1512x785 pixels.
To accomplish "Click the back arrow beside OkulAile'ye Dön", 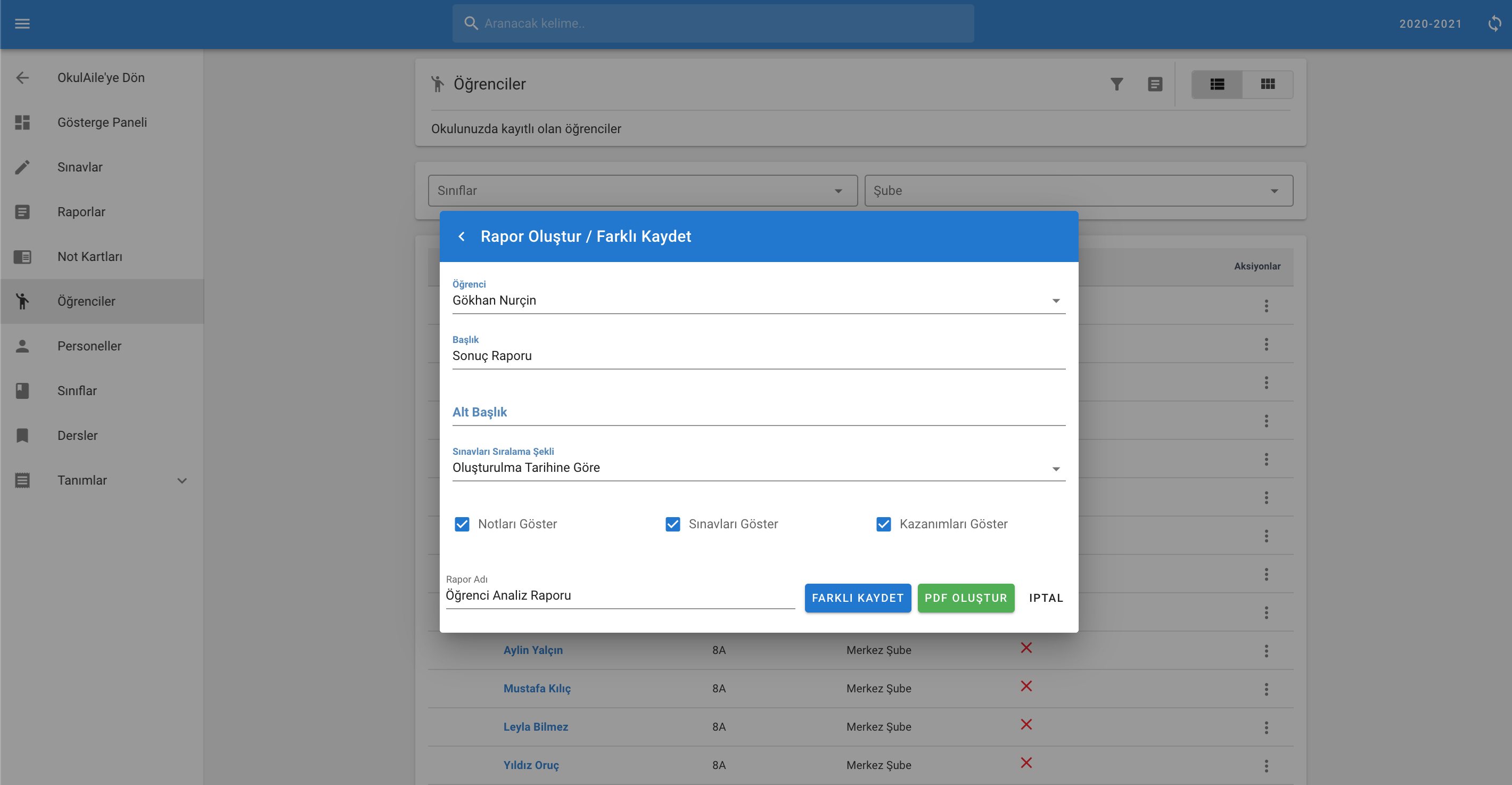I will (x=22, y=78).
